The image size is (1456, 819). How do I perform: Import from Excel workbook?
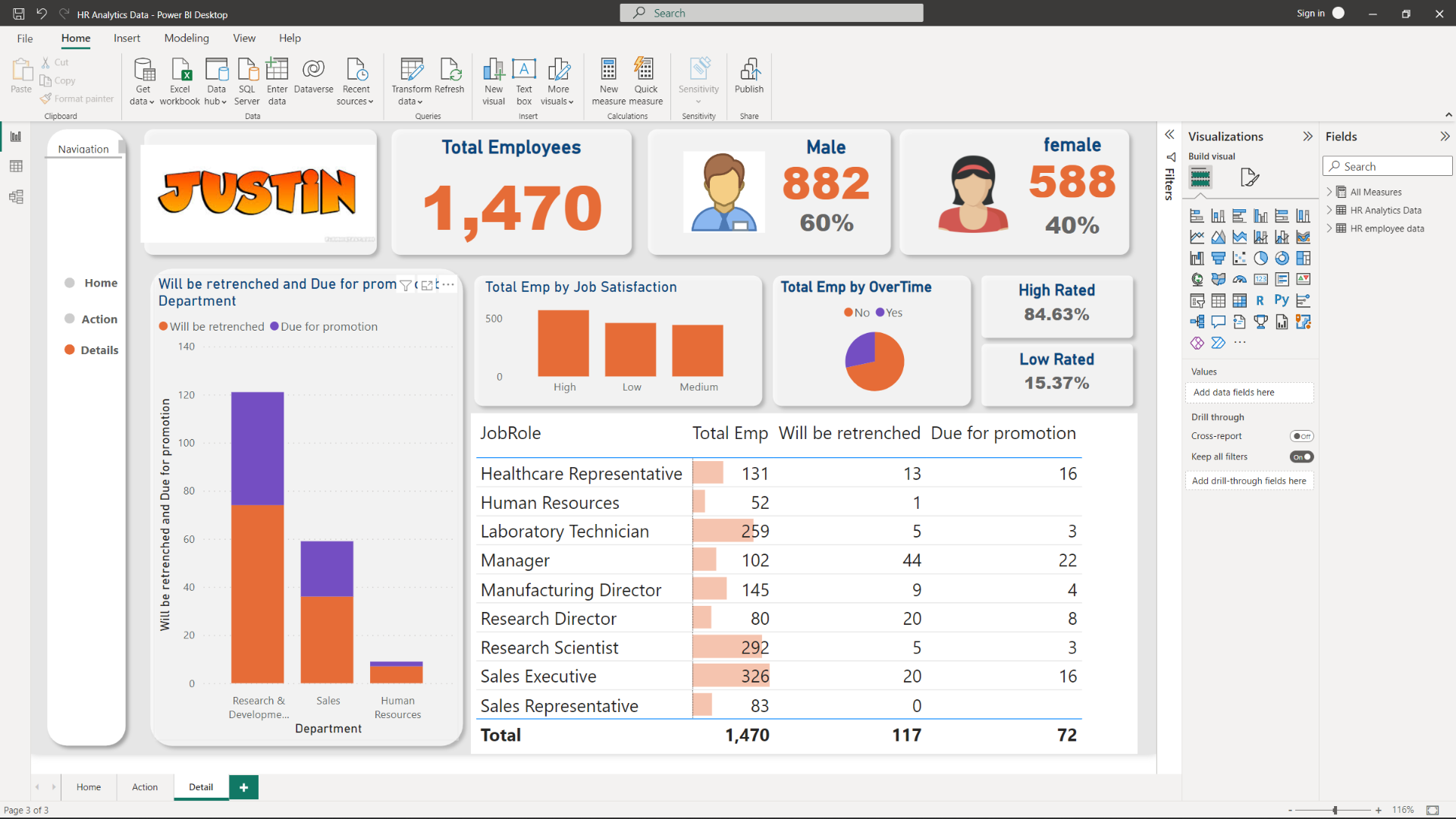pyautogui.click(x=180, y=82)
